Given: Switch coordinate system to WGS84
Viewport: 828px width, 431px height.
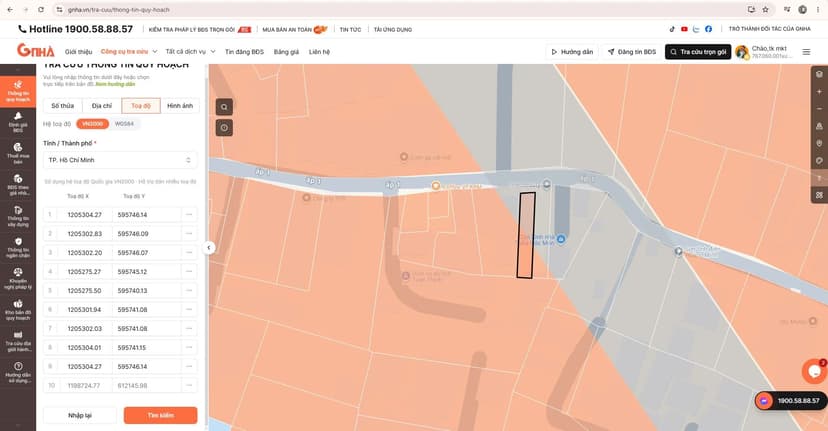Looking at the screenshot, I should (x=125, y=124).
